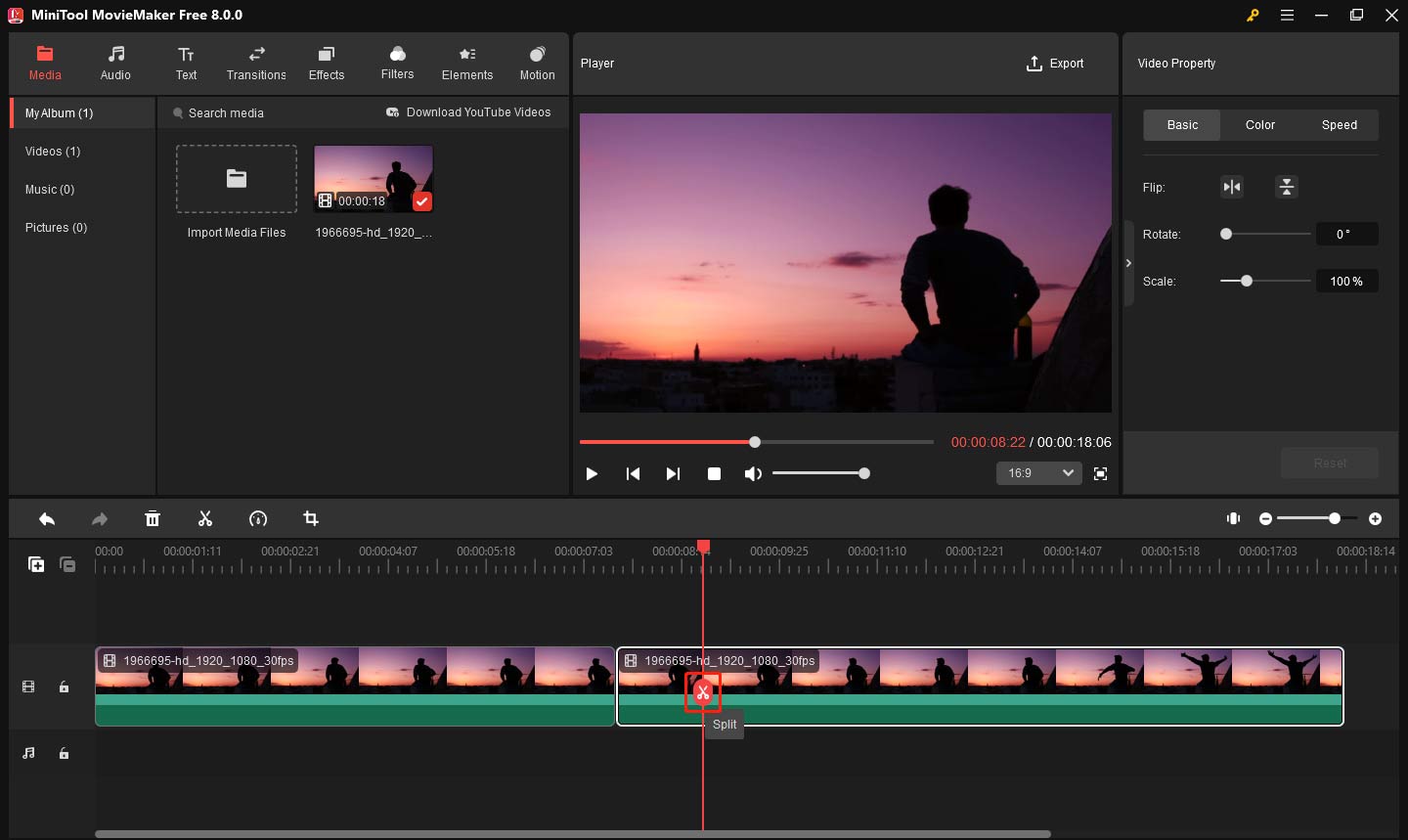Select Videos (1) category
The image size is (1408, 840).
pyautogui.click(x=83, y=152)
